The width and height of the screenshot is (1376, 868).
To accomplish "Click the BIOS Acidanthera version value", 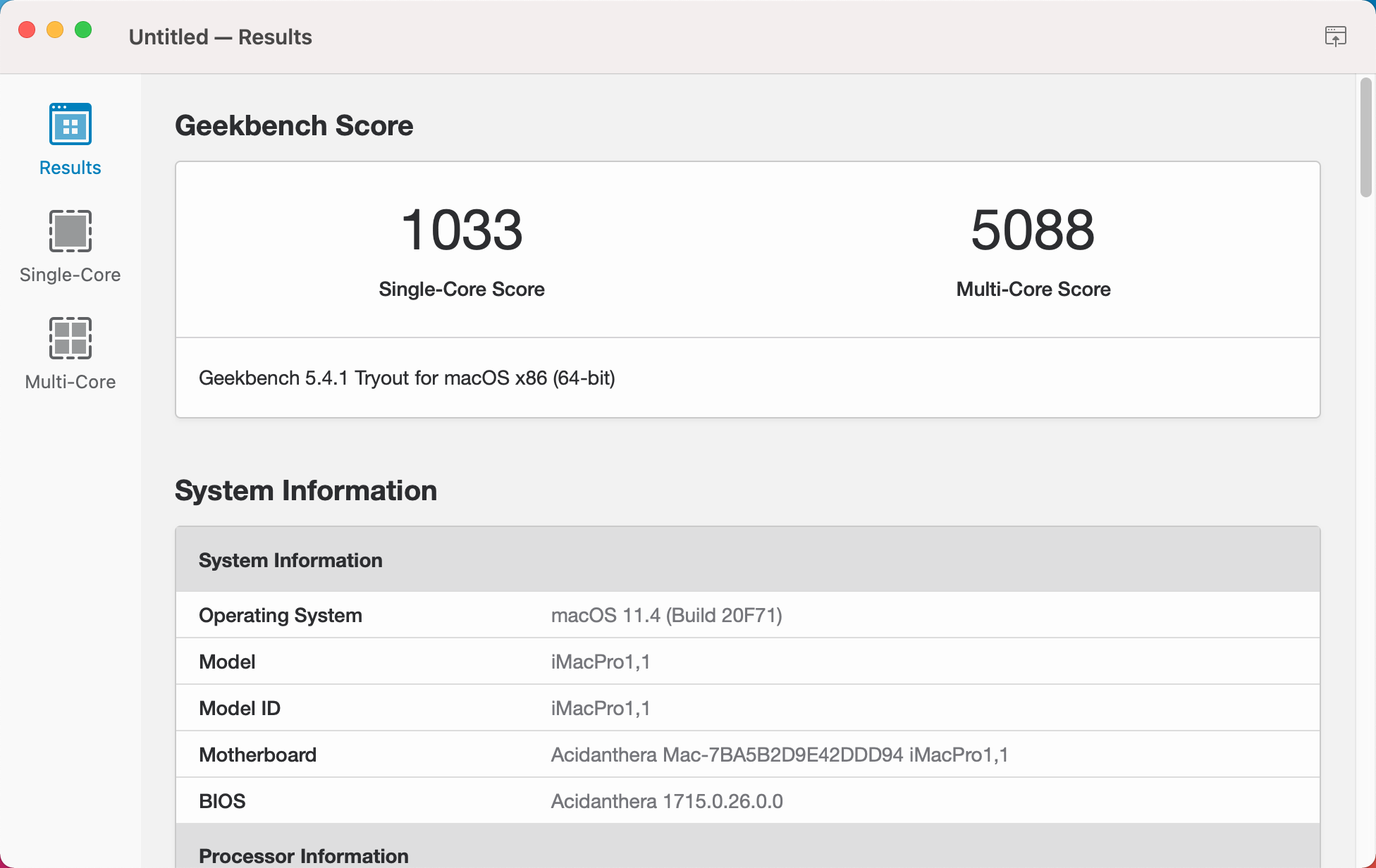I will click(x=666, y=801).
